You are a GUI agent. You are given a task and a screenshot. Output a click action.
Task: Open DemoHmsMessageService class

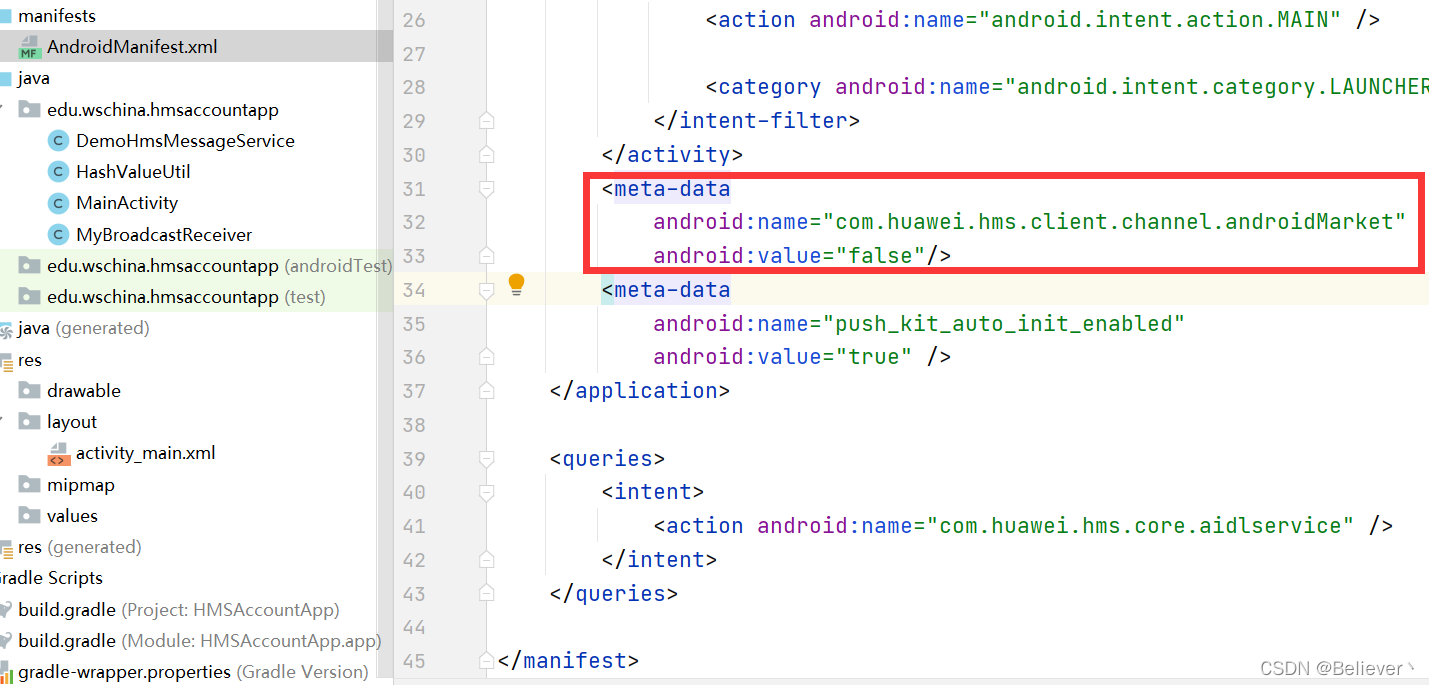coord(185,141)
